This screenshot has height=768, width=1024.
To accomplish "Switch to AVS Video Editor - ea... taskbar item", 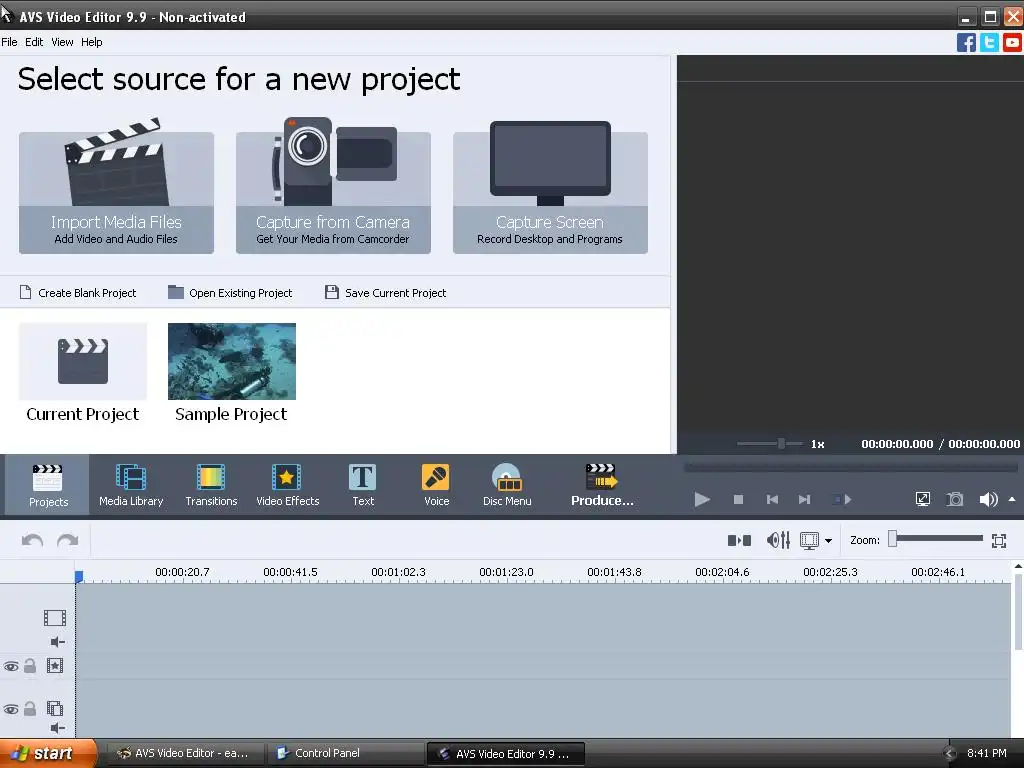I will [x=185, y=753].
